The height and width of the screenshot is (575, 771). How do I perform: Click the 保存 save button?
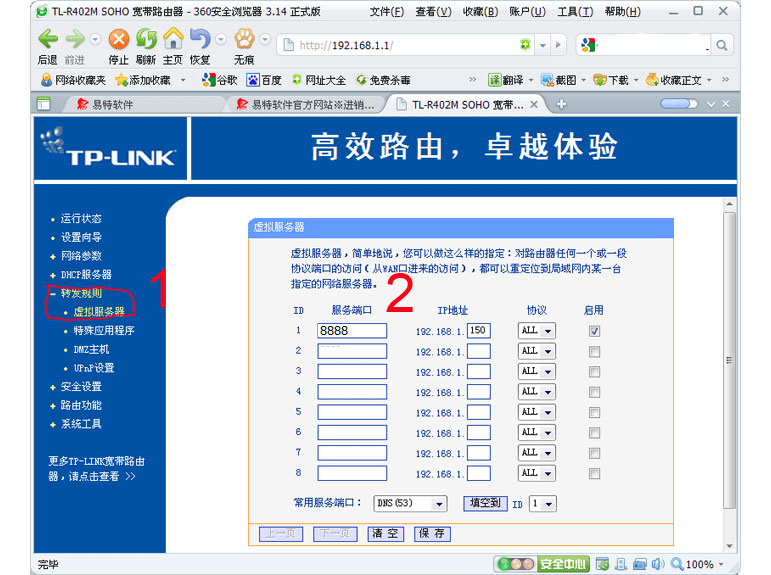(432, 534)
